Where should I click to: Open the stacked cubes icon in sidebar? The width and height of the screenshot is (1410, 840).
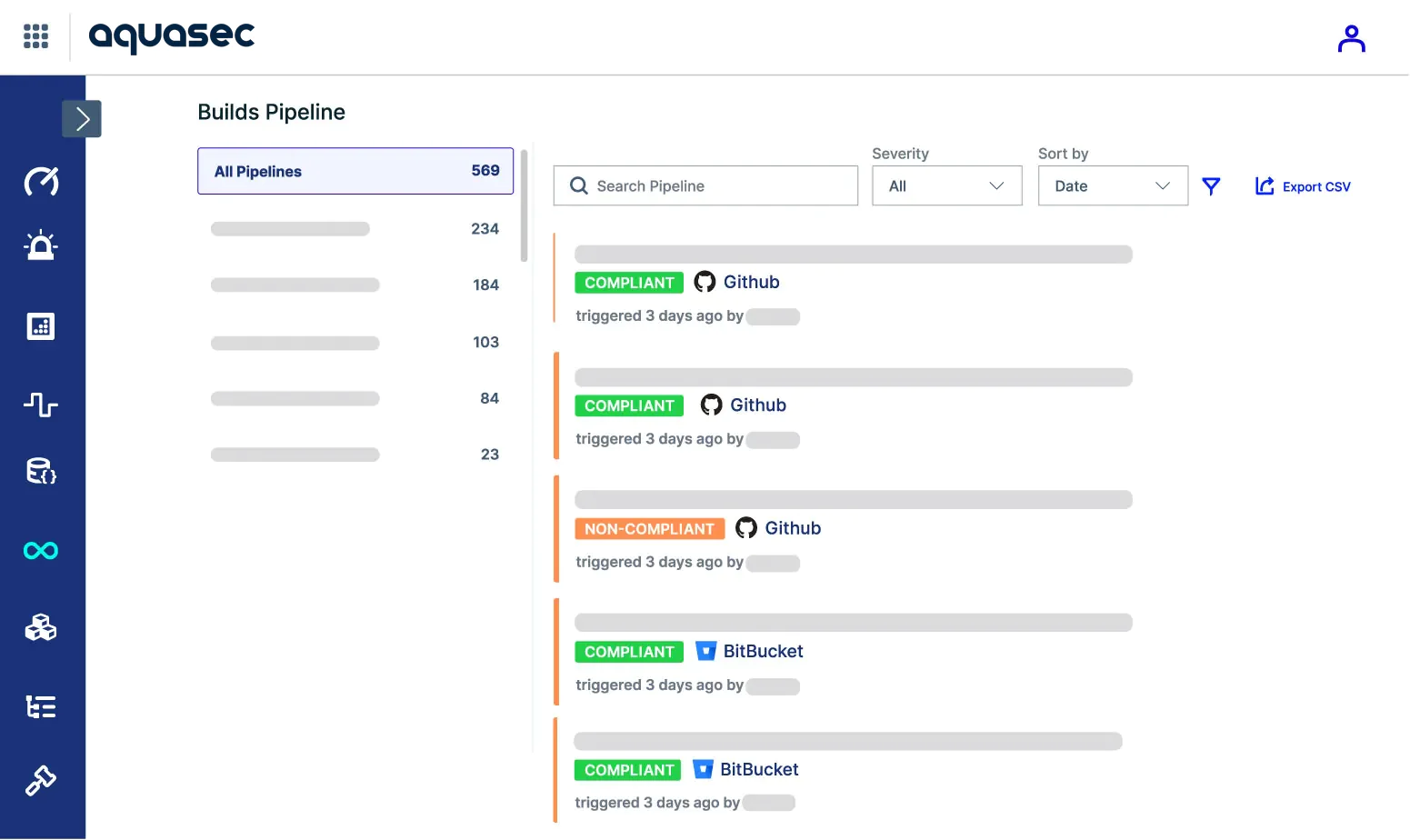click(41, 627)
